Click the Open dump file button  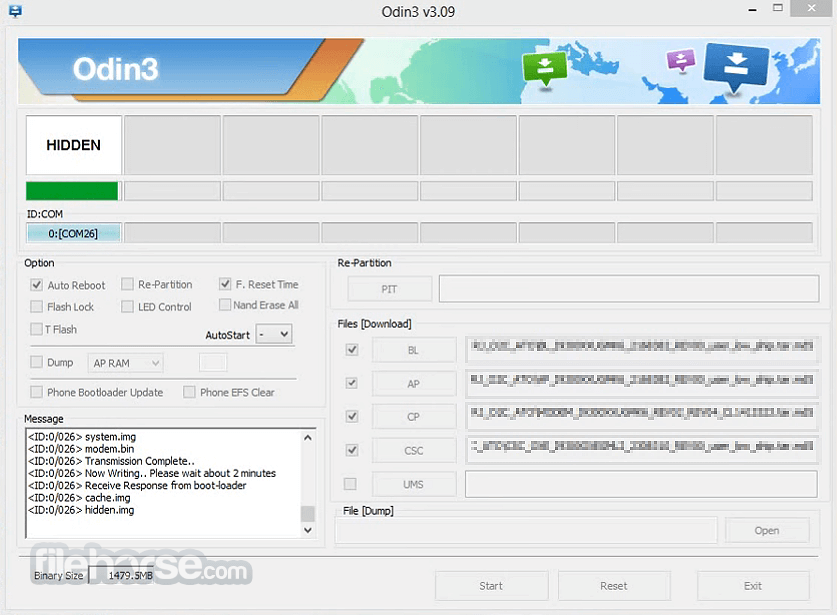pos(767,530)
